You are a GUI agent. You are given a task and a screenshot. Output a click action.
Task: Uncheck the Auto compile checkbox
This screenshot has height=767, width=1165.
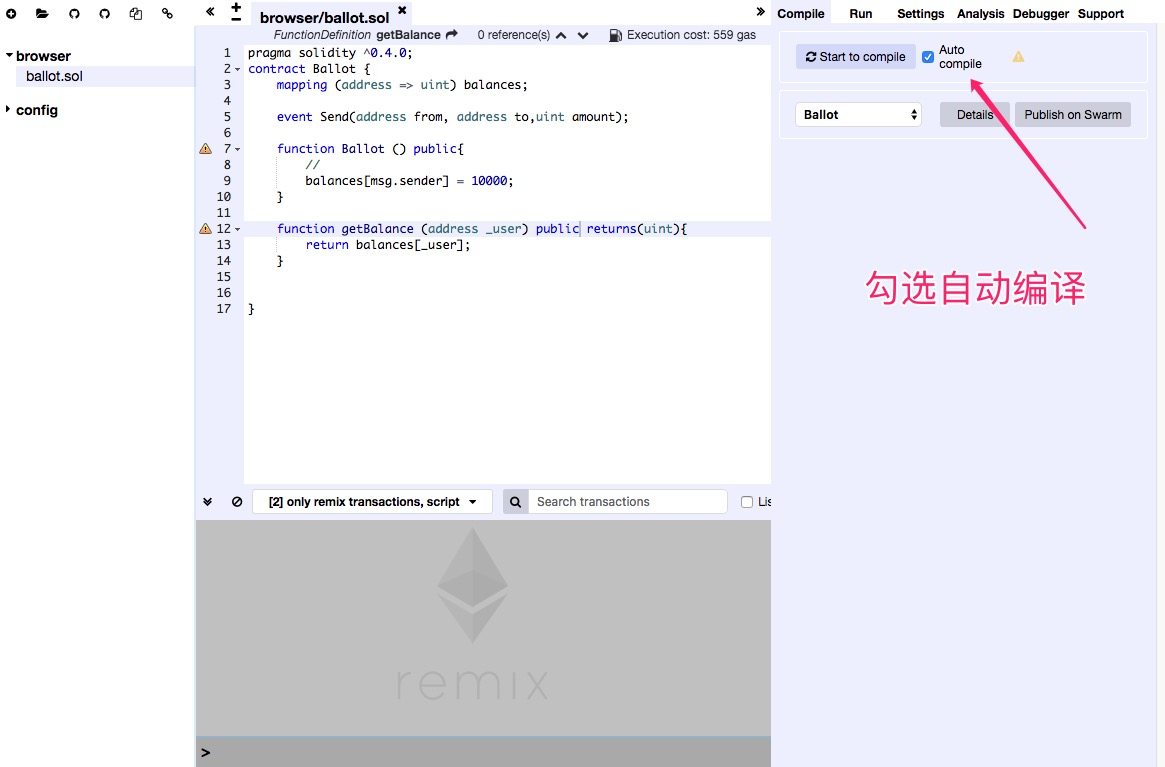point(928,56)
